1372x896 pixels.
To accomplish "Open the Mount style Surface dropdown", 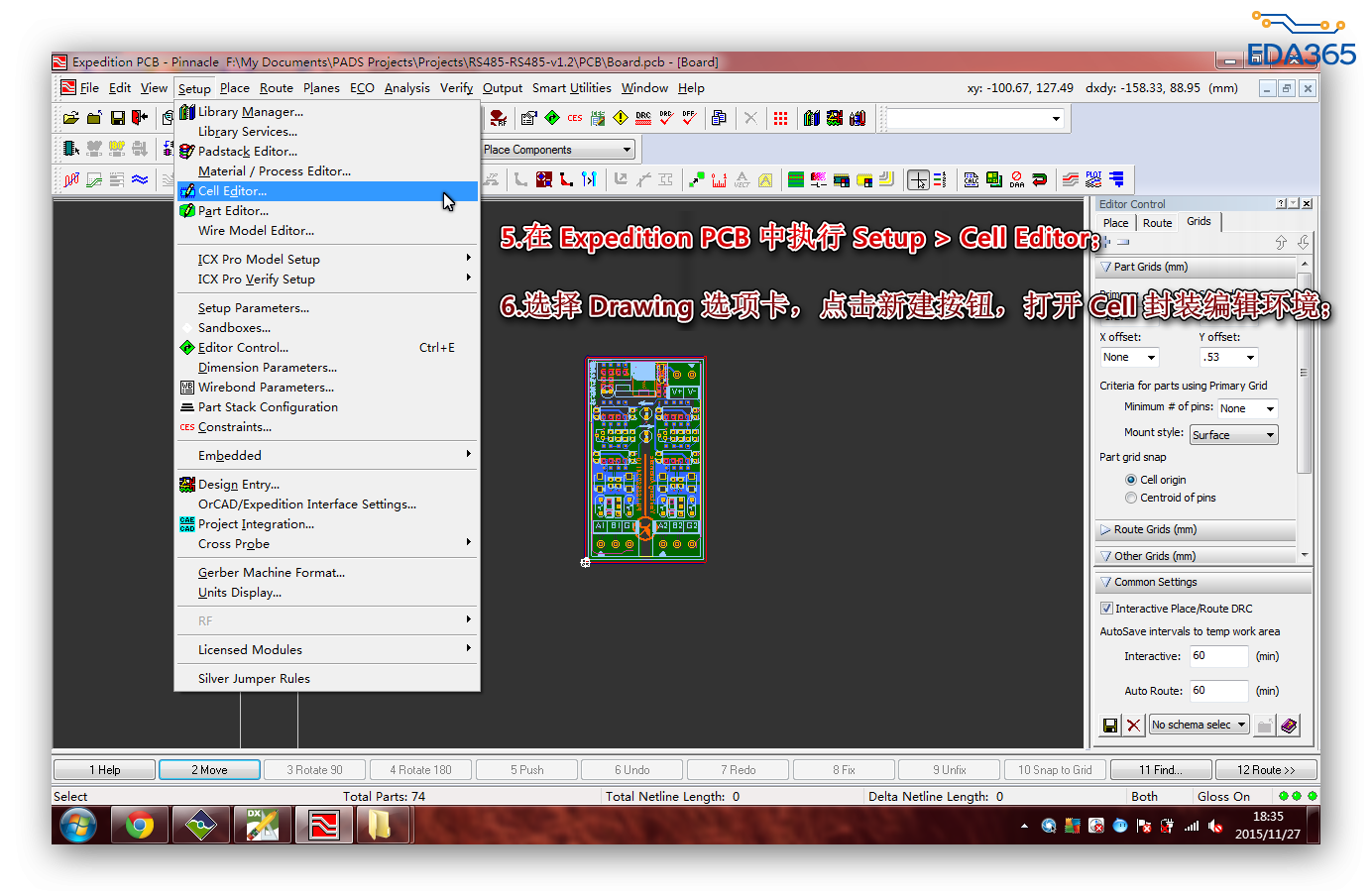I will click(x=1233, y=434).
